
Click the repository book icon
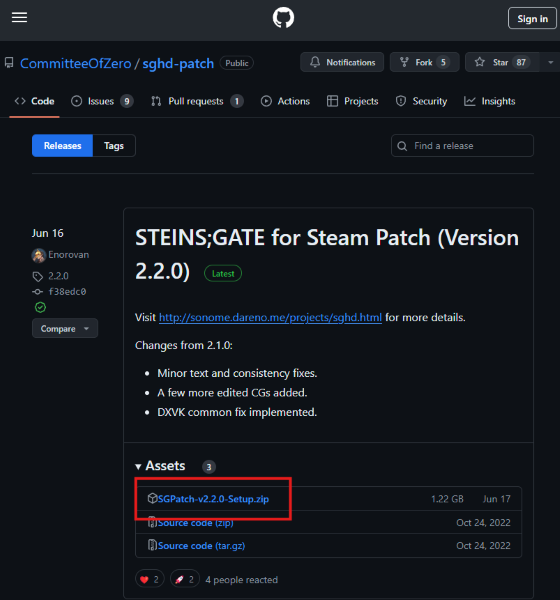click(x=9, y=62)
